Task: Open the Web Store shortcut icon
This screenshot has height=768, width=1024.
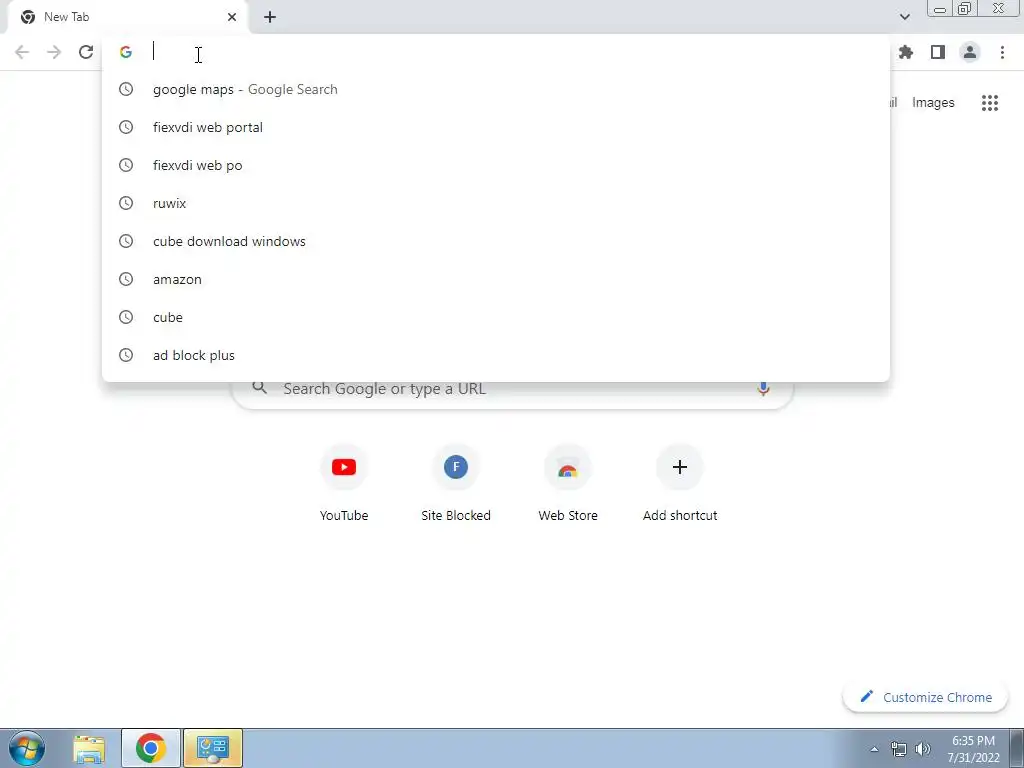Action: click(x=568, y=467)
